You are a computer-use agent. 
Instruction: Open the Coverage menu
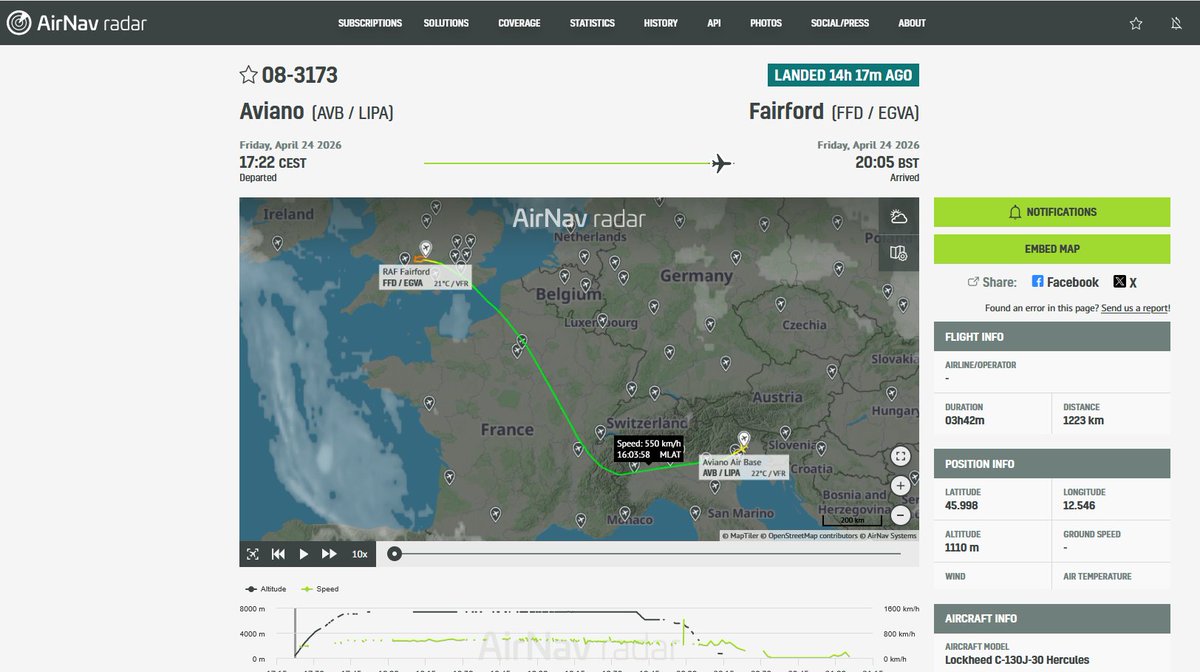point(519,23)
